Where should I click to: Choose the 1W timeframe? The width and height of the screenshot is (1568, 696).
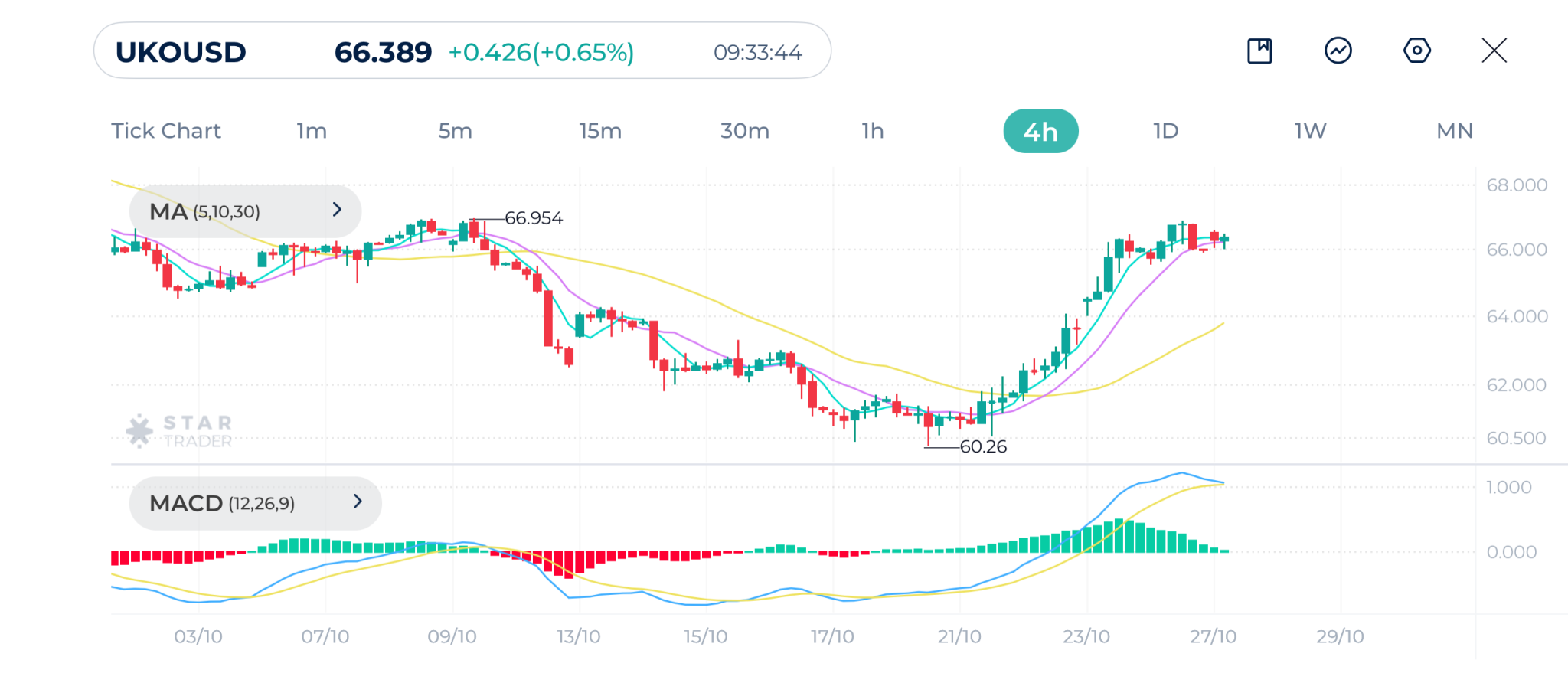point(1310,131)
